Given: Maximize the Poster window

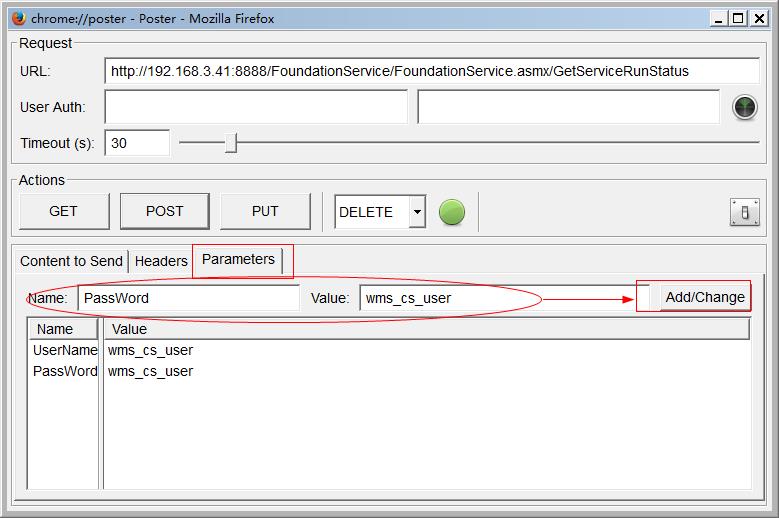Looking at the screenshot, I should [x=738, y=19].
